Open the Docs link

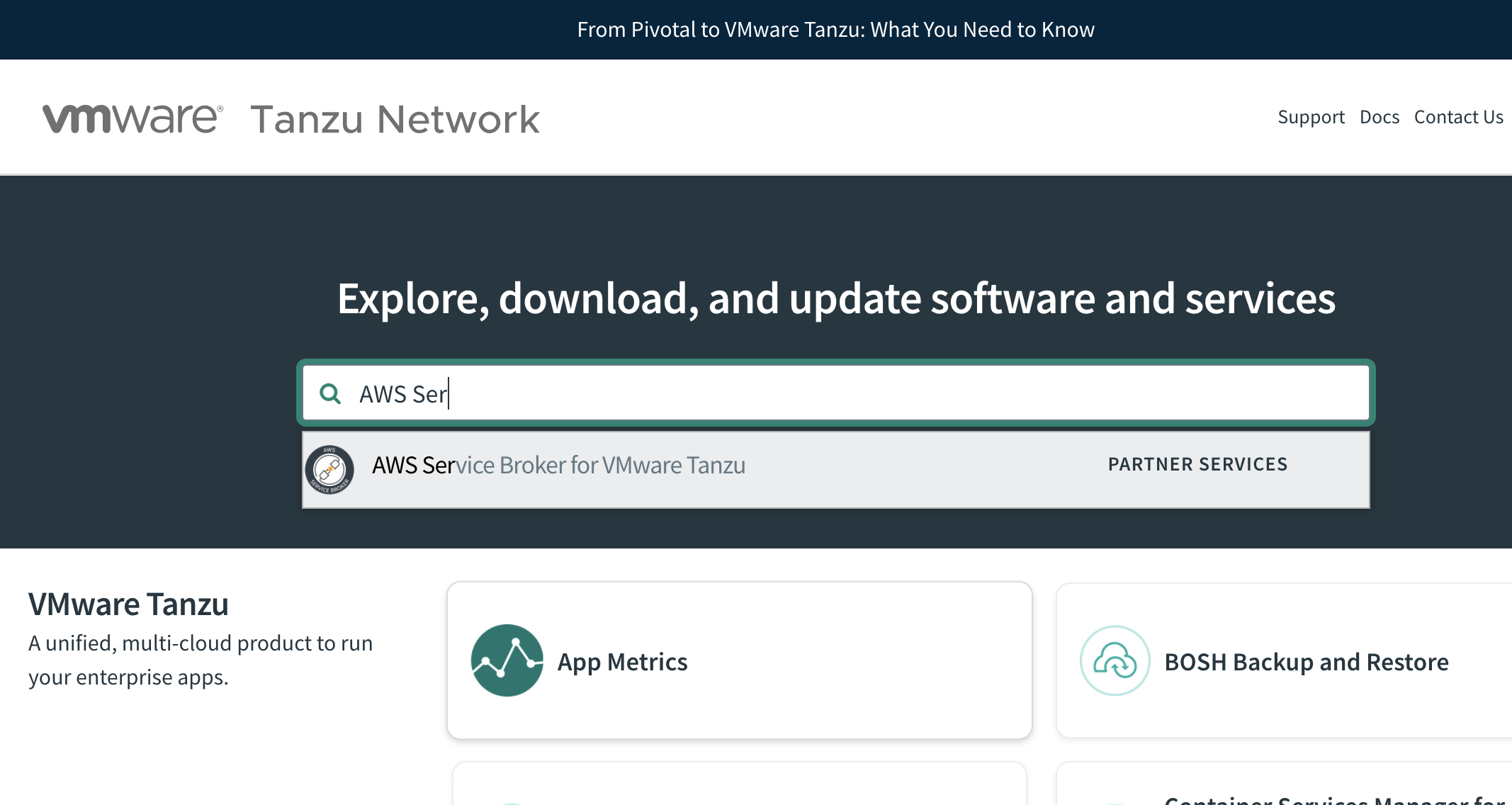(1379, 117)
